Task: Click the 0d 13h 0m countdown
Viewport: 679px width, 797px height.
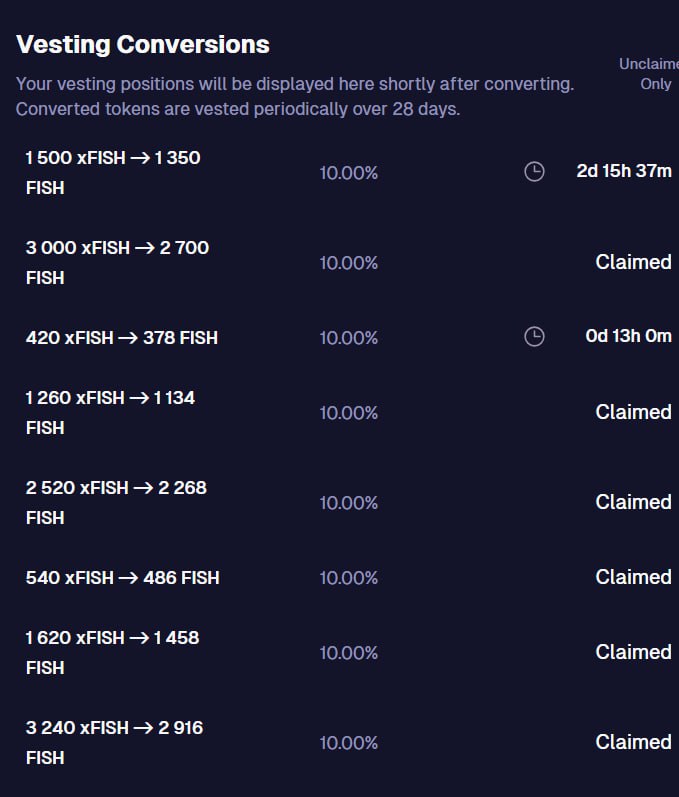Action: click(628, 336)
